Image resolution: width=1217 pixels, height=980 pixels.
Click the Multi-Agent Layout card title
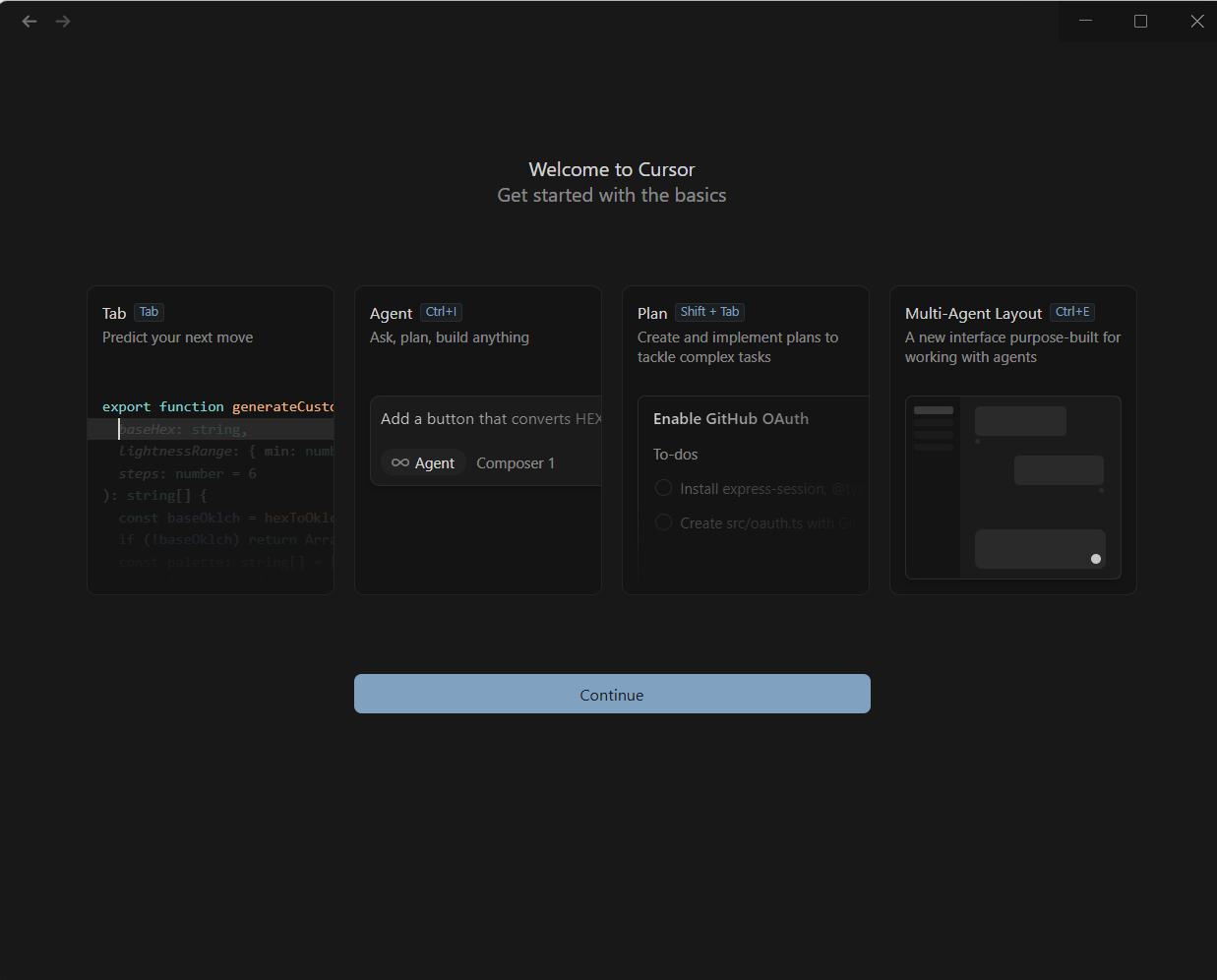click(973, 313)
